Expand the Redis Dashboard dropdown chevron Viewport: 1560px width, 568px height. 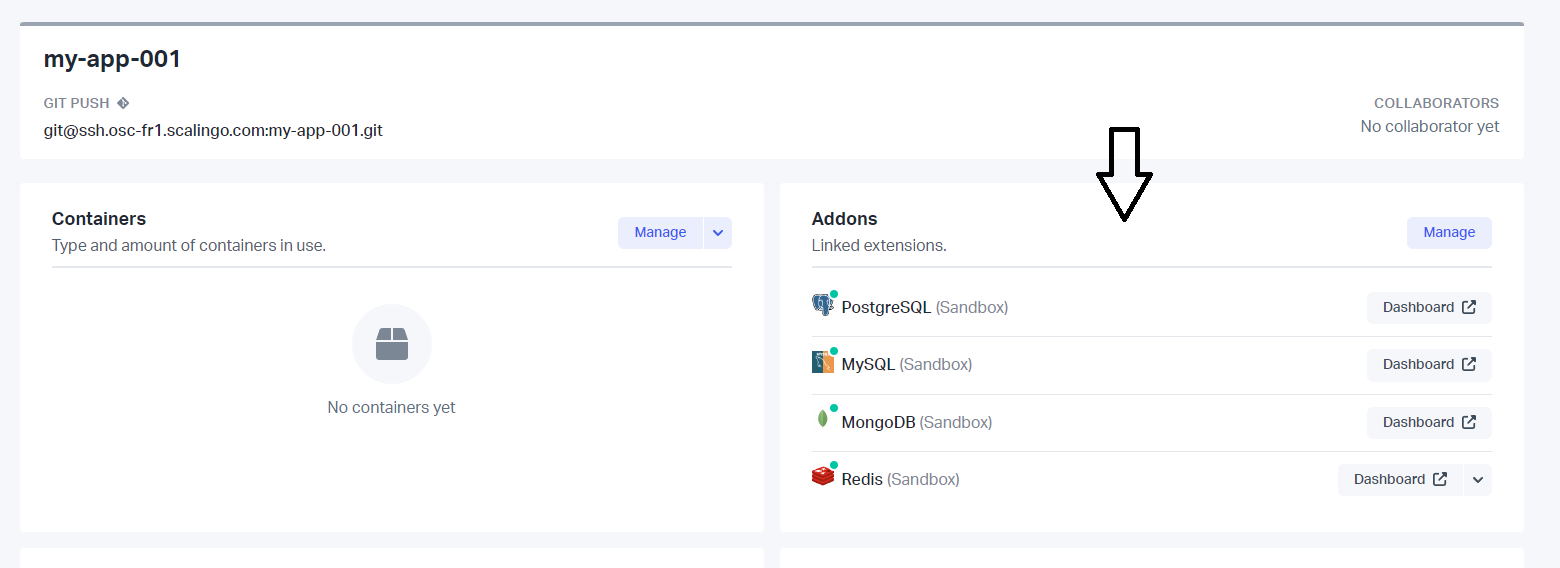[x=1478, y=479]
